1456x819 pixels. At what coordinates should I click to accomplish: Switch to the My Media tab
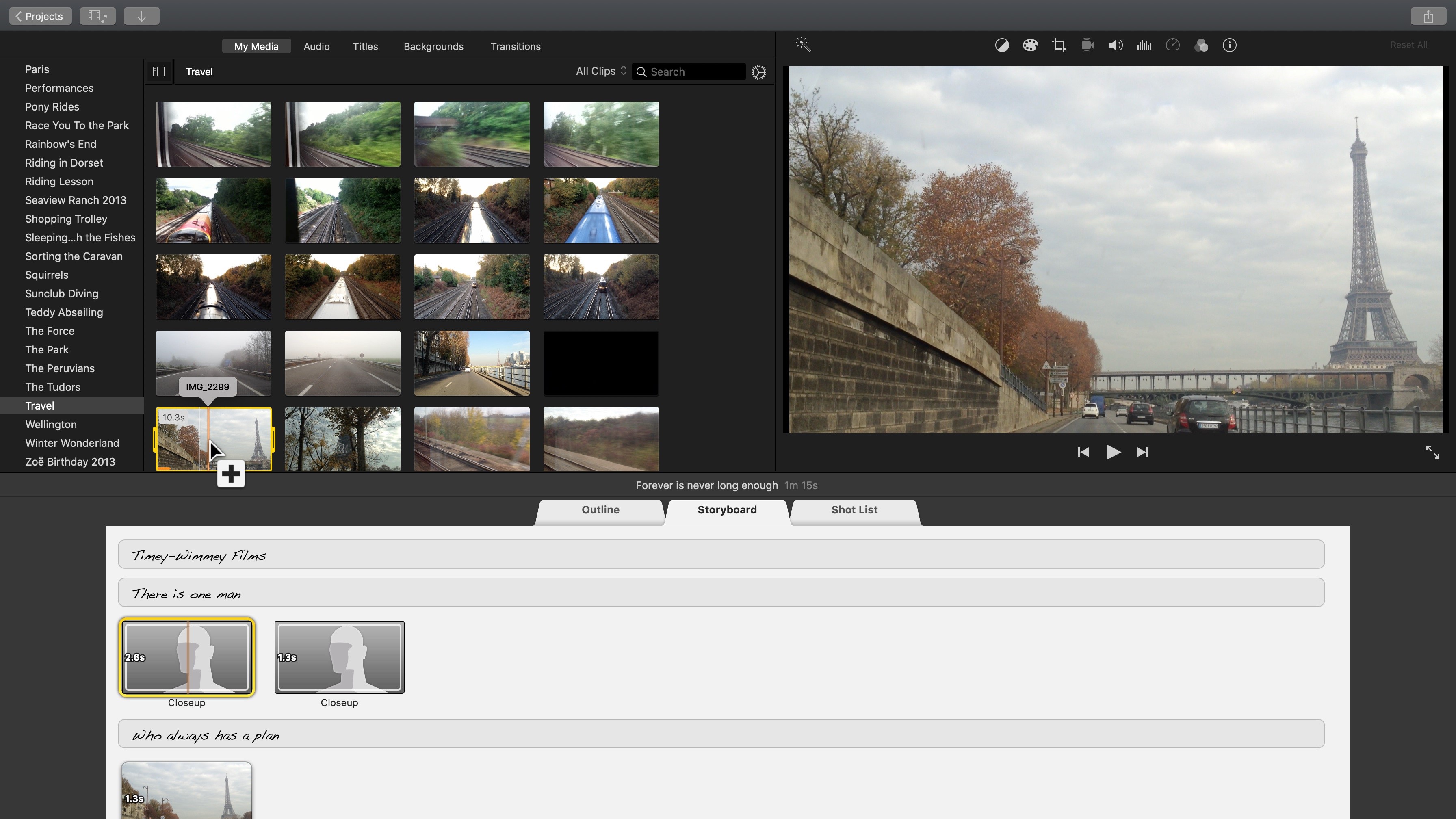point(256,46)
